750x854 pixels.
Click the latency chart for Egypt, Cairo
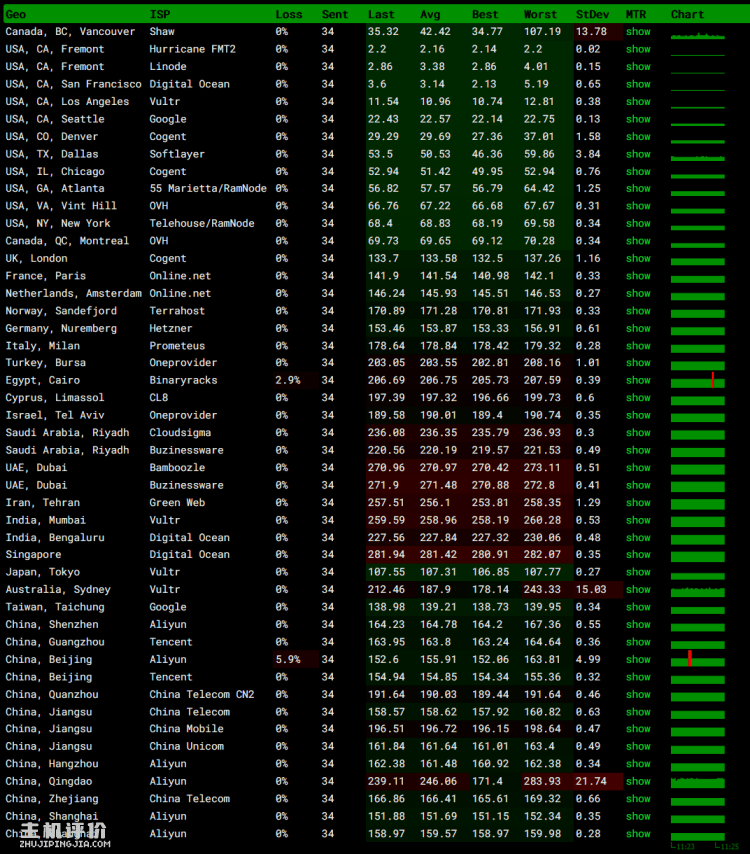[x=698, y=380]
